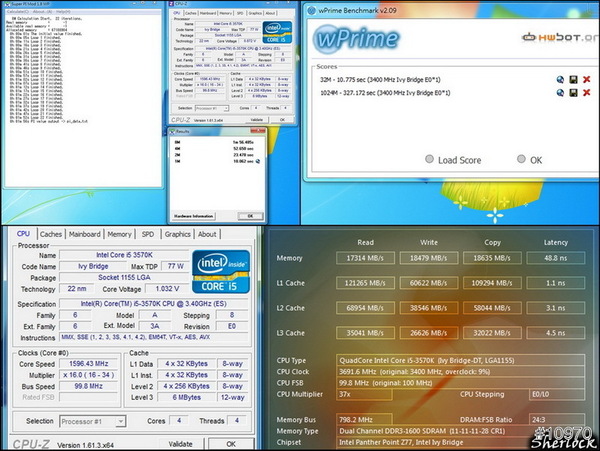
Task: Save the 32M wPrime score
Action: (573, 79)
